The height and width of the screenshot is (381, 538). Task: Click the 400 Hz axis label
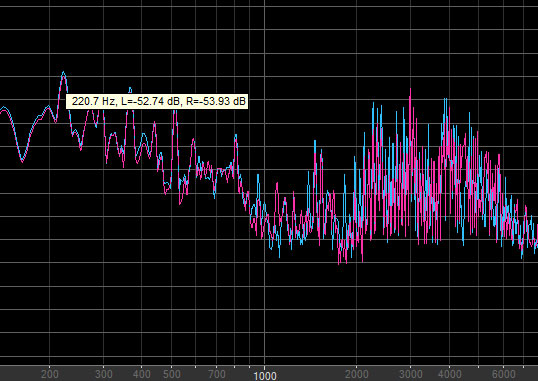(142, 374)
